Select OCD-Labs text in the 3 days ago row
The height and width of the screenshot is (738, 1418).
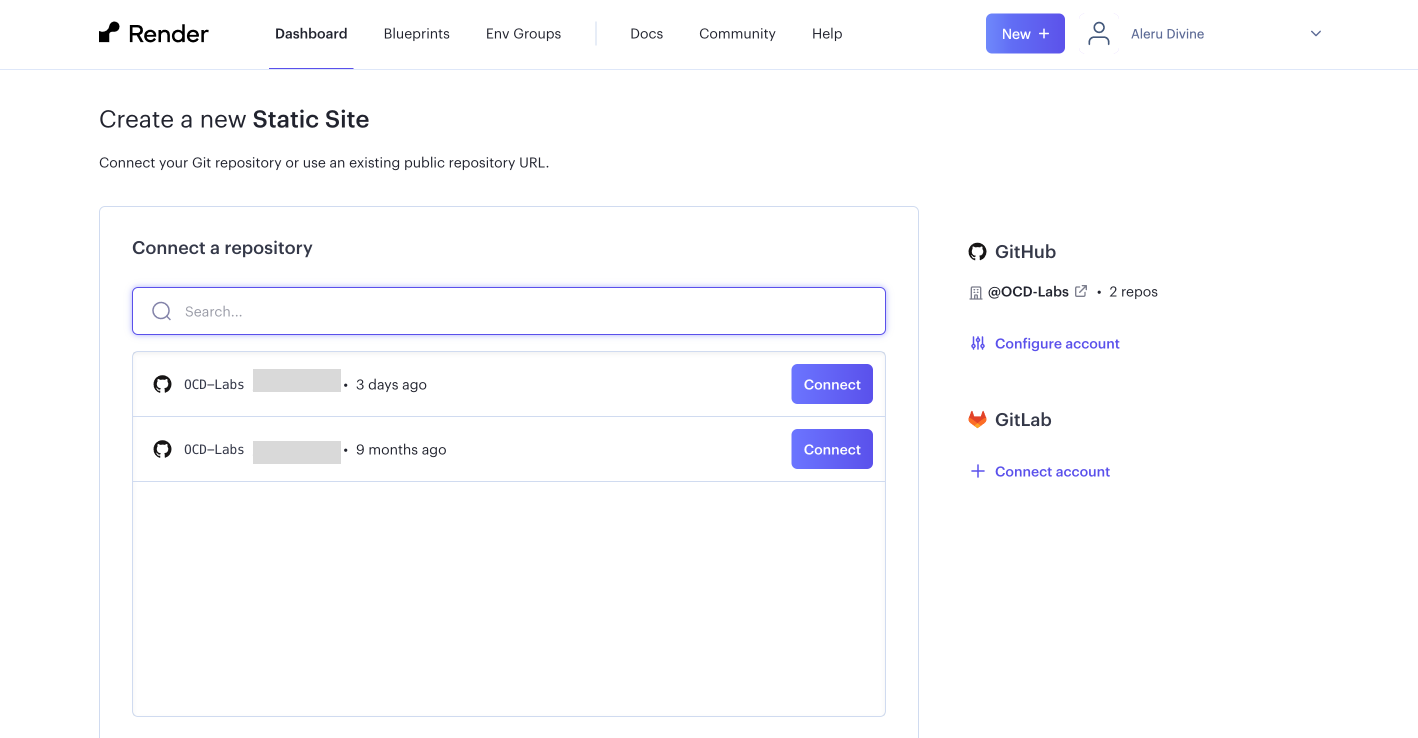click(x=214, y=384)
